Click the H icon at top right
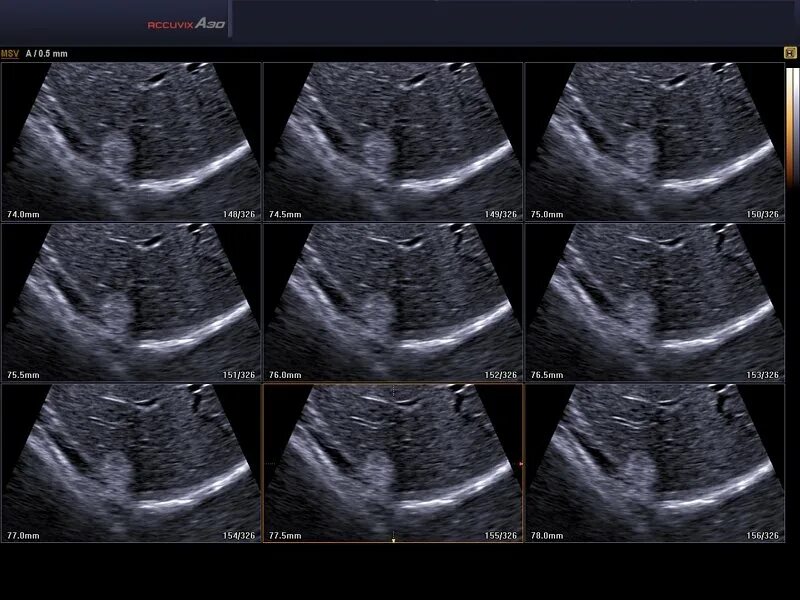The image size is (800, 600). tap(790, 53)
